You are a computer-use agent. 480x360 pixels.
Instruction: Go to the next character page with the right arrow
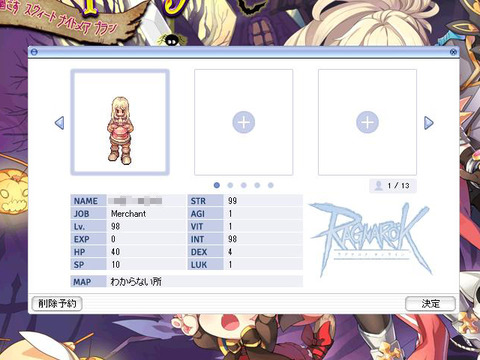[x=429, y=123]
